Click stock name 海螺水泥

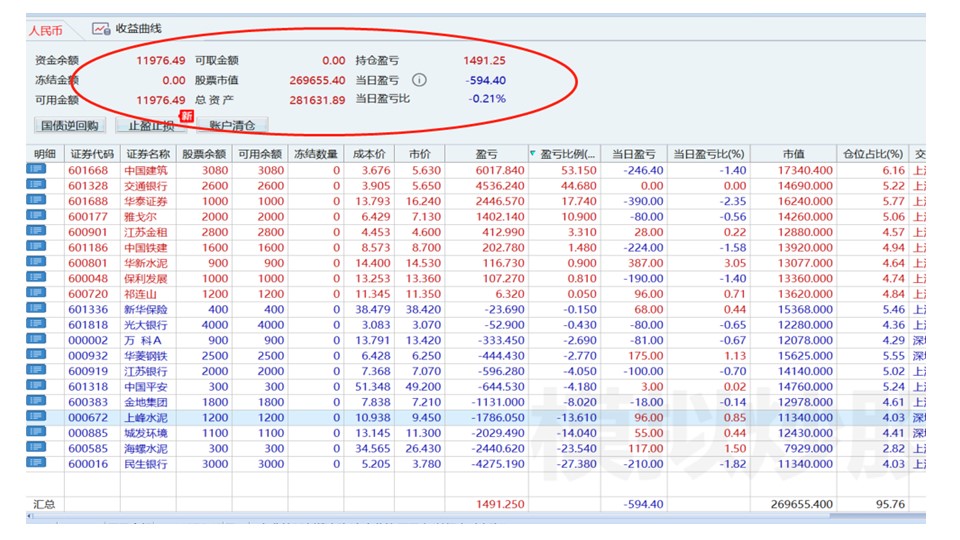[x=146, y=449]
